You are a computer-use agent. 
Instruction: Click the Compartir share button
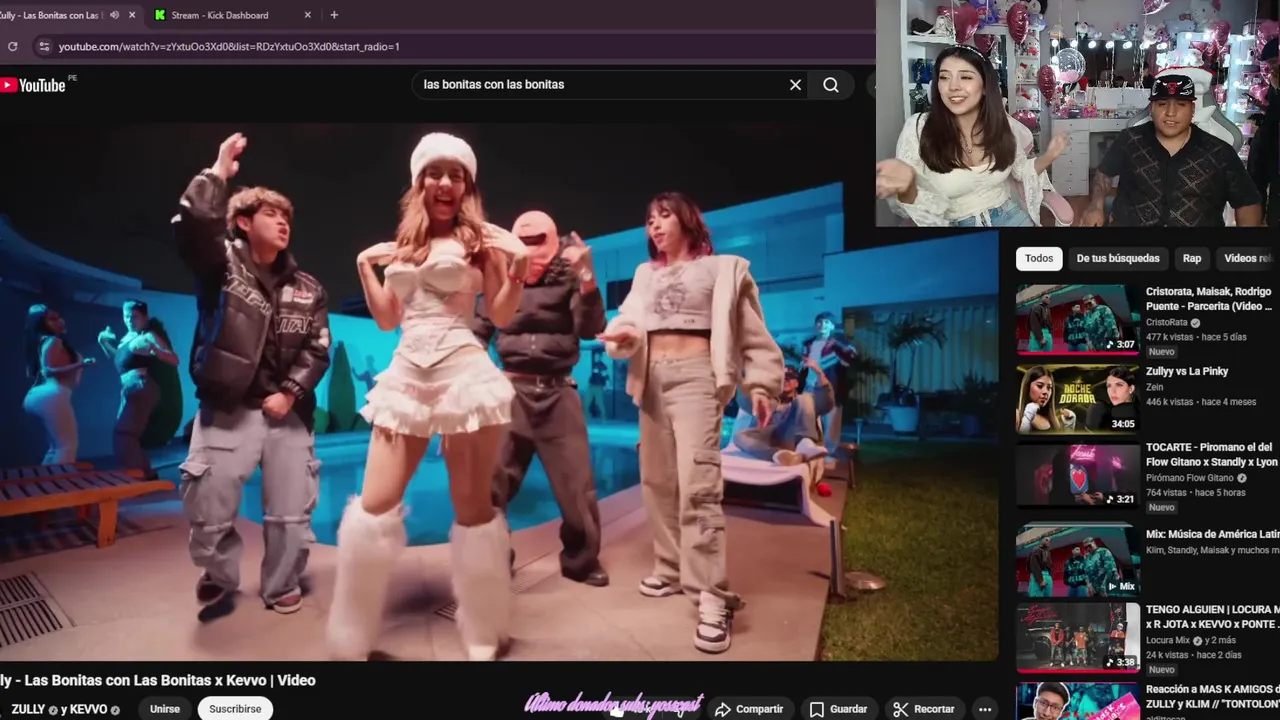point(749,709)
